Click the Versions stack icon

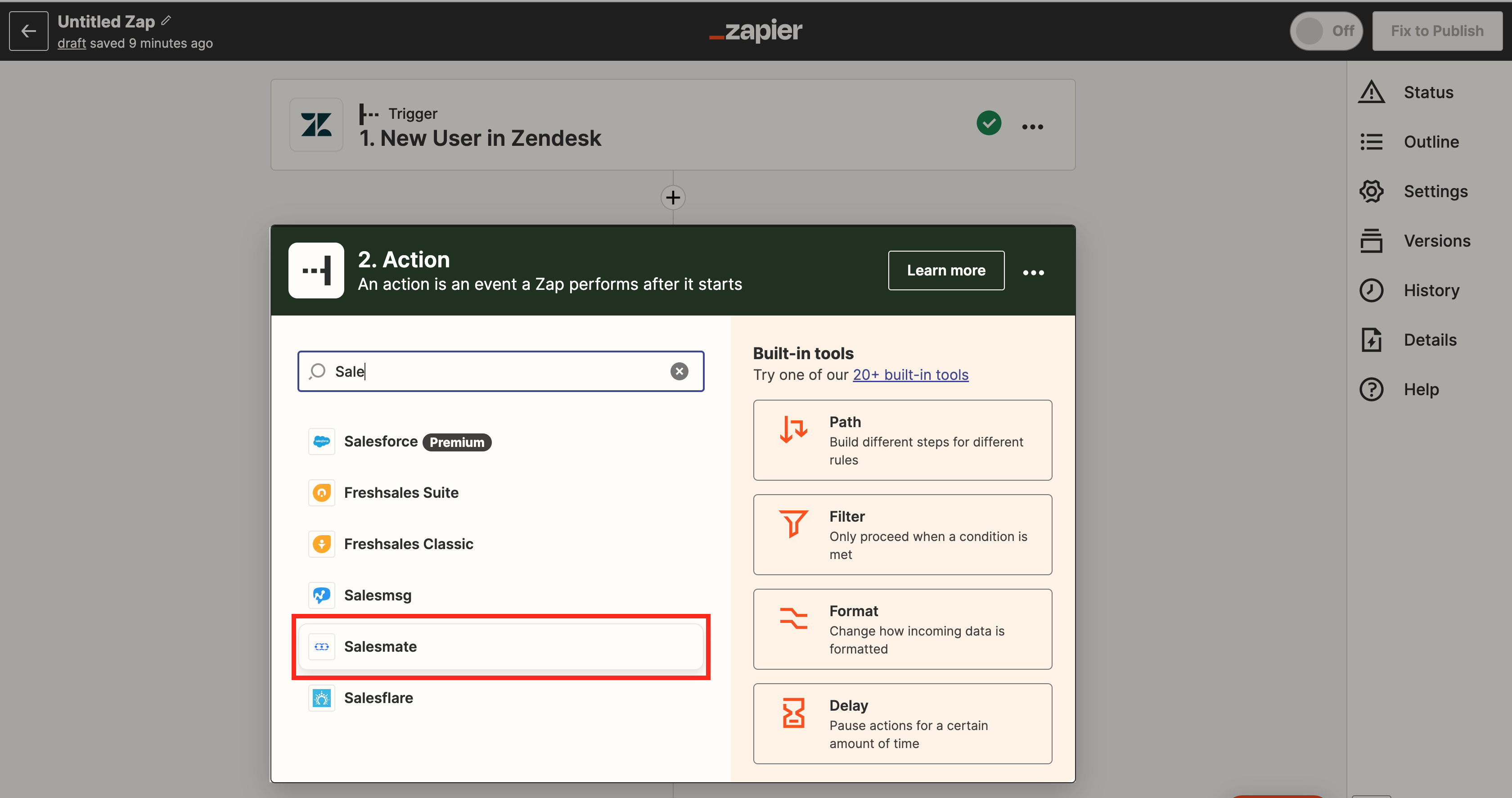coord(1371,241)
